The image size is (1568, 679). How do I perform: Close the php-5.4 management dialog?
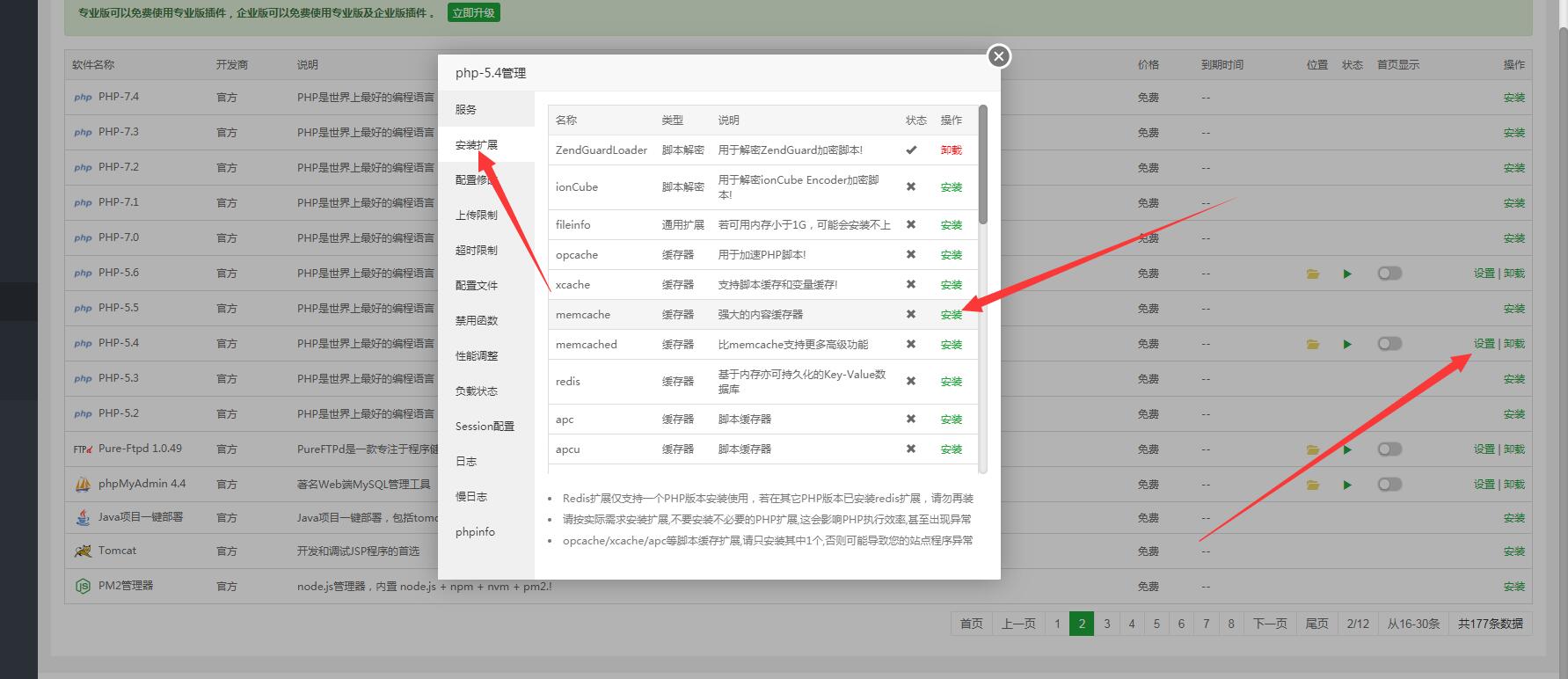pyautogui.click(x=998, y=56)
